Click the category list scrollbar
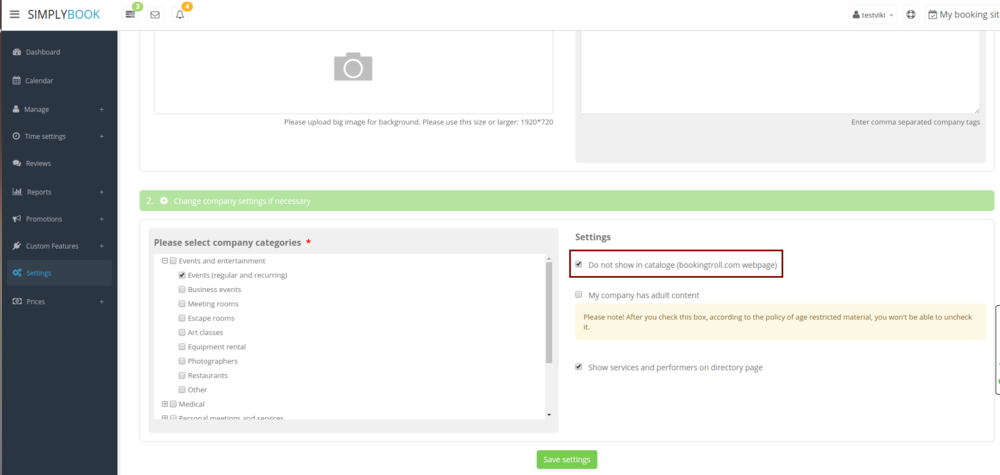This screenshot has height=475, width=1000. pos(548,312)
